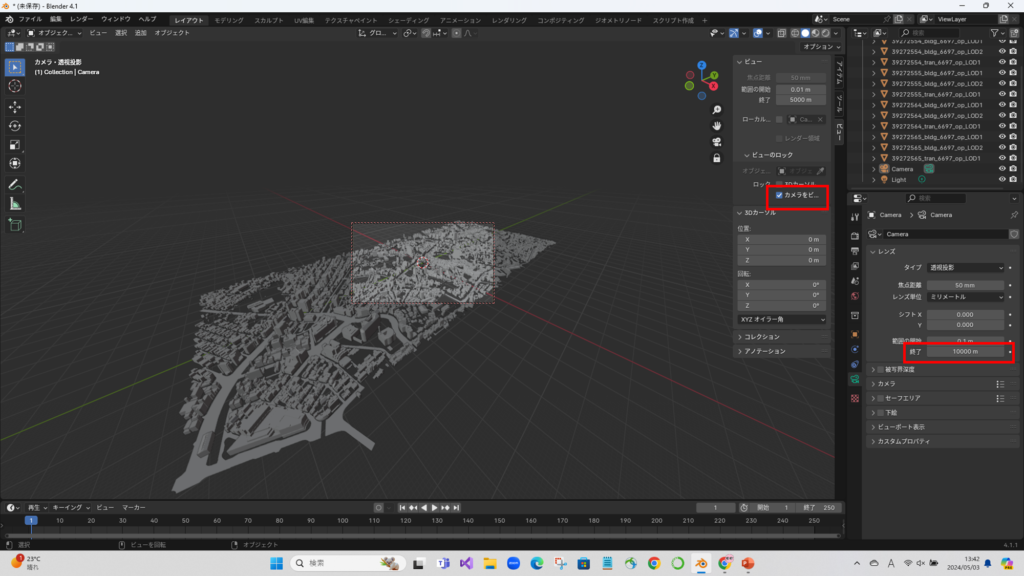Select the Rotate tool in the left toolbar
Image resolution: width=1024 pixels, height=576 pixels.
15,126
